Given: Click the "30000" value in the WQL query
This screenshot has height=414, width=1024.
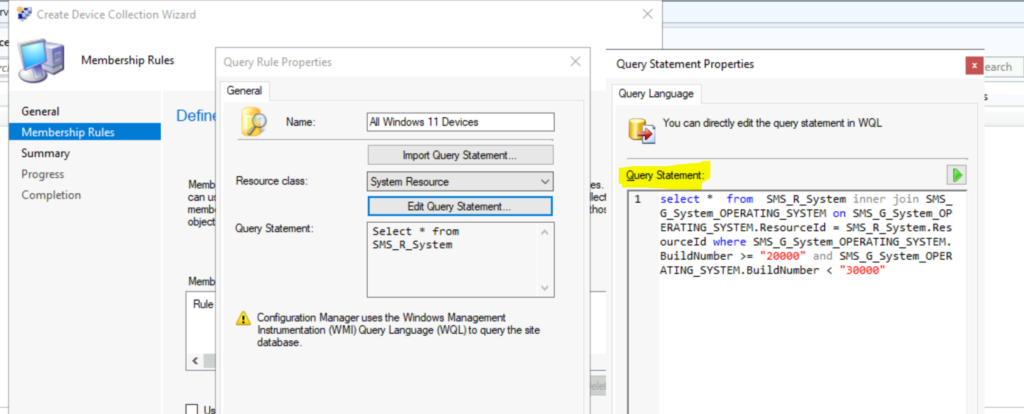Looking at the screenshot, I should tap(862, 270).
